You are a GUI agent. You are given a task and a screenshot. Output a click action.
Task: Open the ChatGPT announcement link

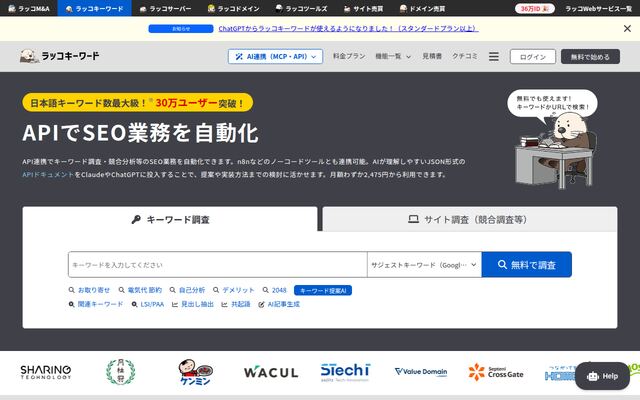tap(348, 29)
